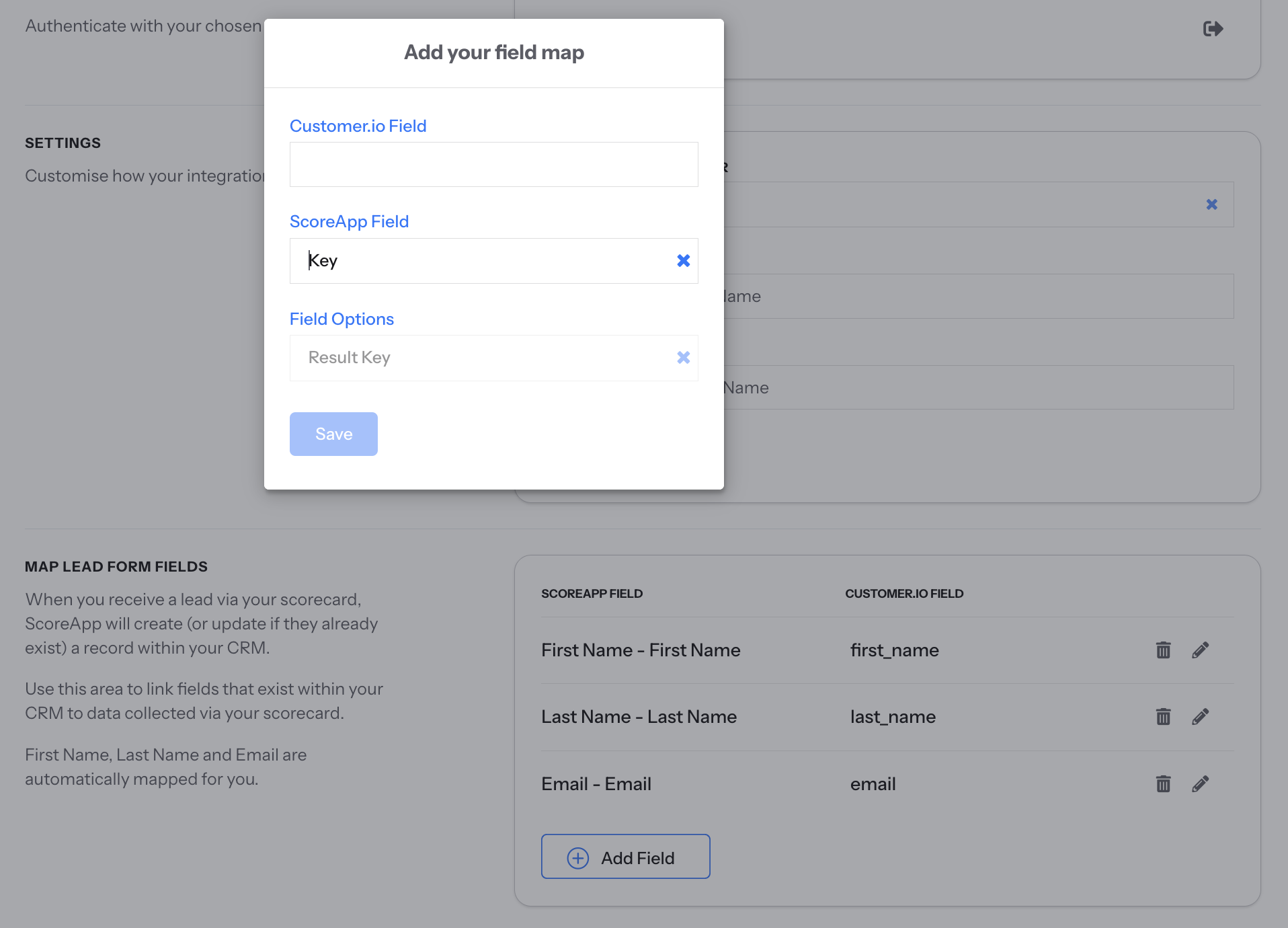Select the last_name Customer.io field value
The image size is (1288, 928).
coord(893,717)
